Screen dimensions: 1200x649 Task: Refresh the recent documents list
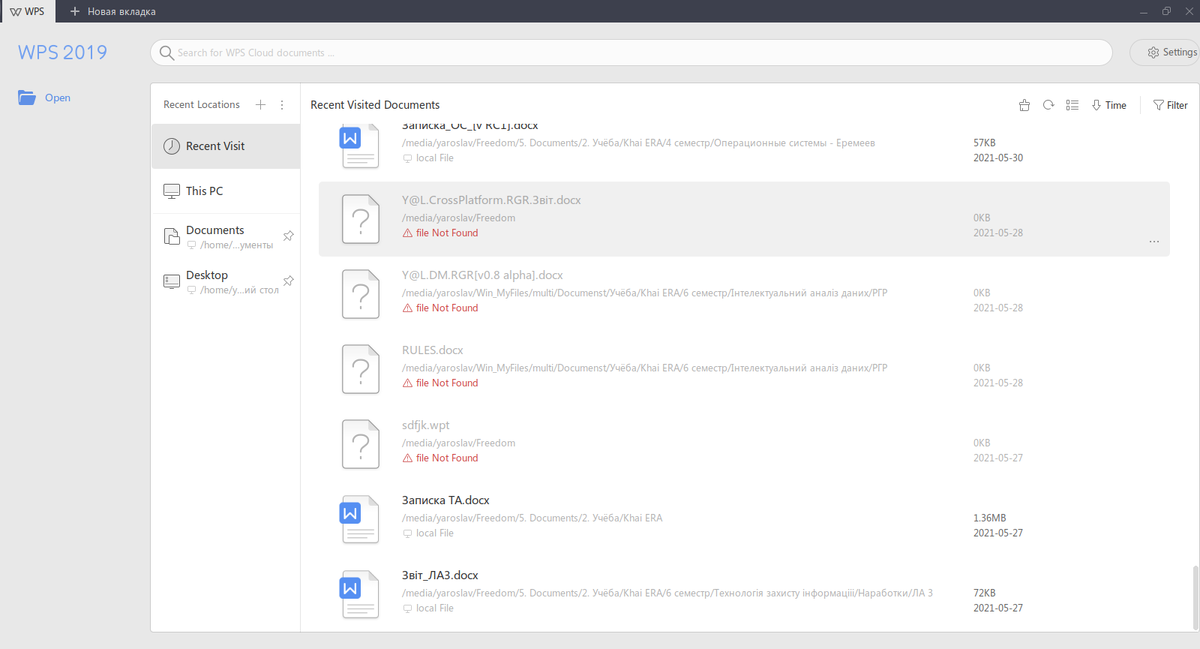pyautogui.click(x=1048, y=105)
